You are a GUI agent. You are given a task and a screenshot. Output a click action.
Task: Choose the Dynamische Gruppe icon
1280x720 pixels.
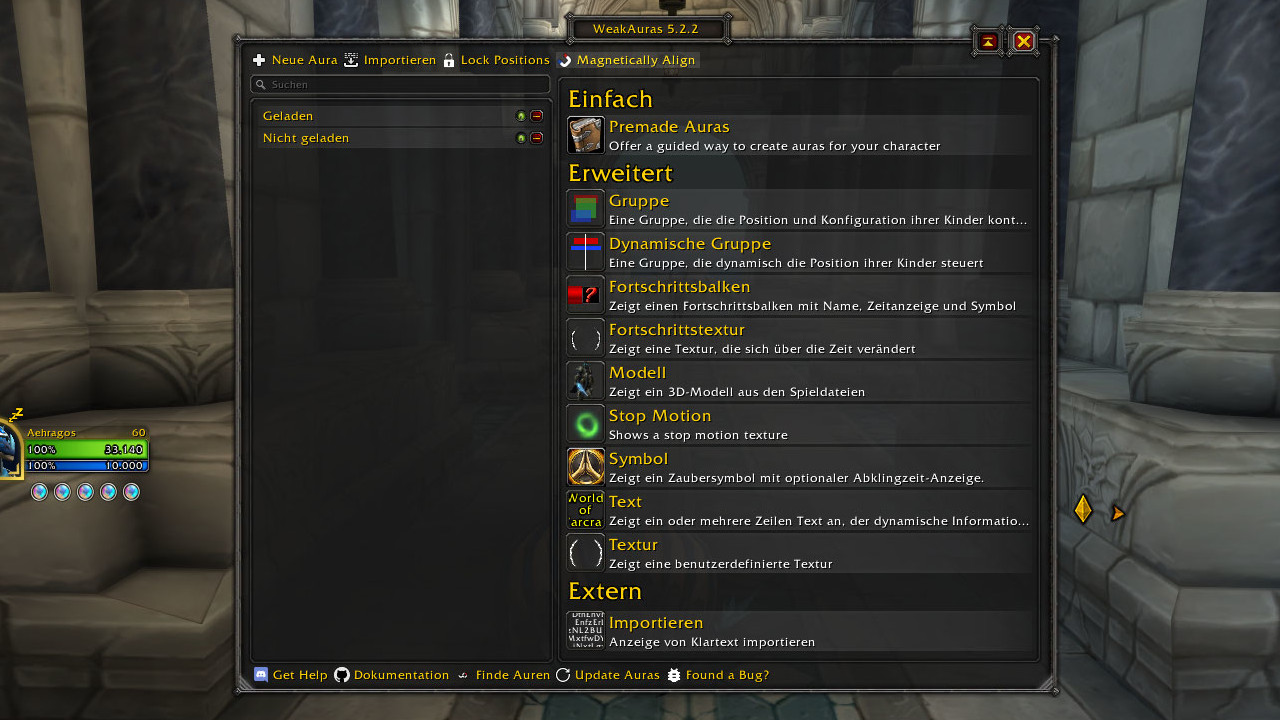(585, 252)
